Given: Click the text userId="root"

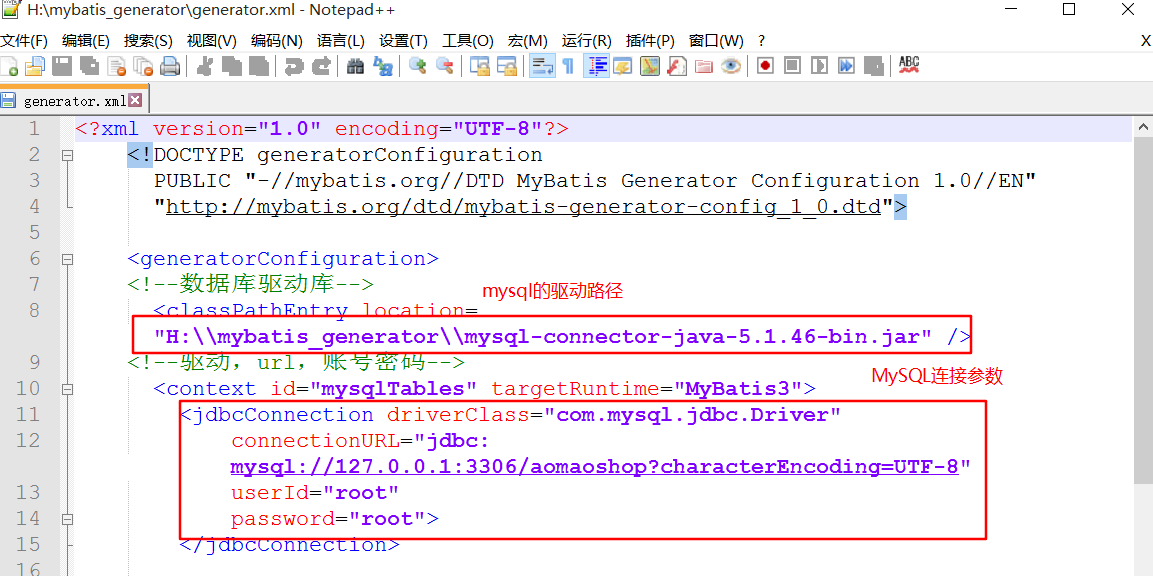Looking at the screenshot, I should pos(315,492).
